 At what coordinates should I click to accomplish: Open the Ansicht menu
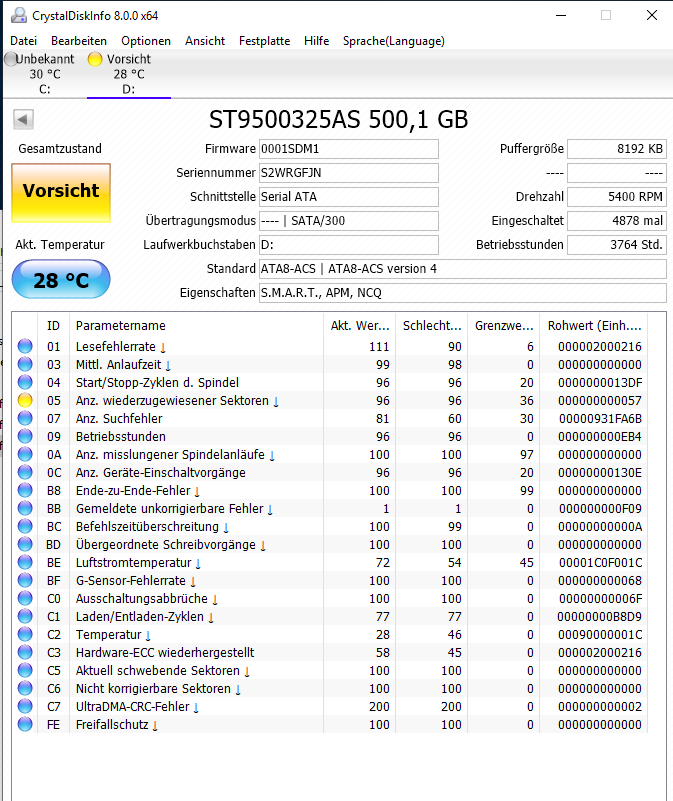[x=205, y=41]
